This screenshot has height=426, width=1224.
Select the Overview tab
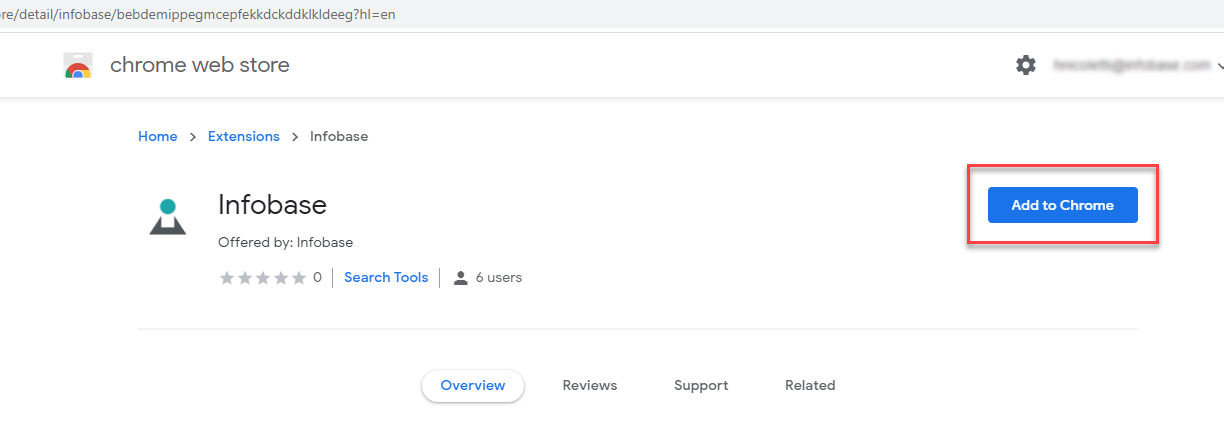pyautogui.click(x=473, y=386)
